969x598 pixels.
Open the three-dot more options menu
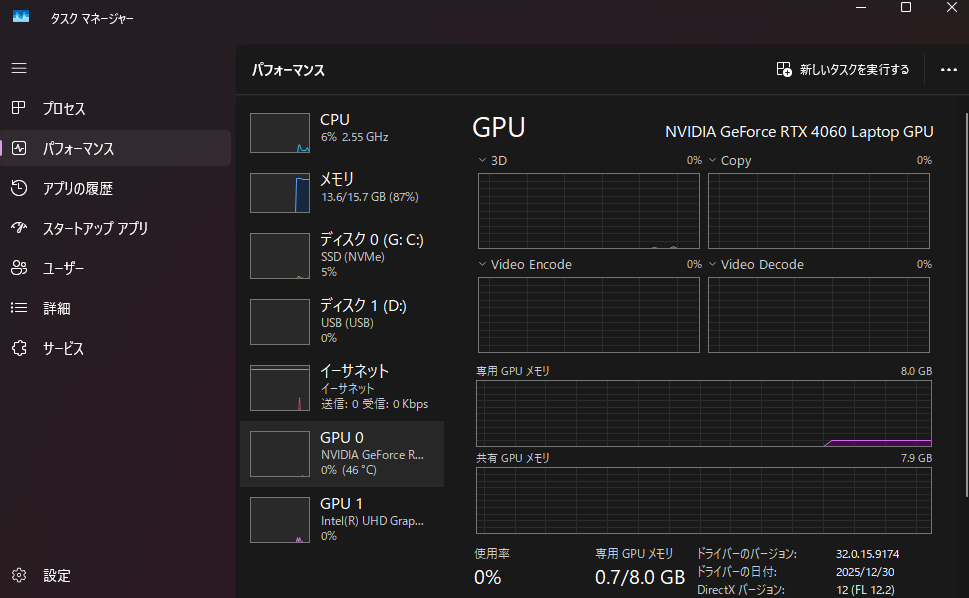tap(949, 70)
